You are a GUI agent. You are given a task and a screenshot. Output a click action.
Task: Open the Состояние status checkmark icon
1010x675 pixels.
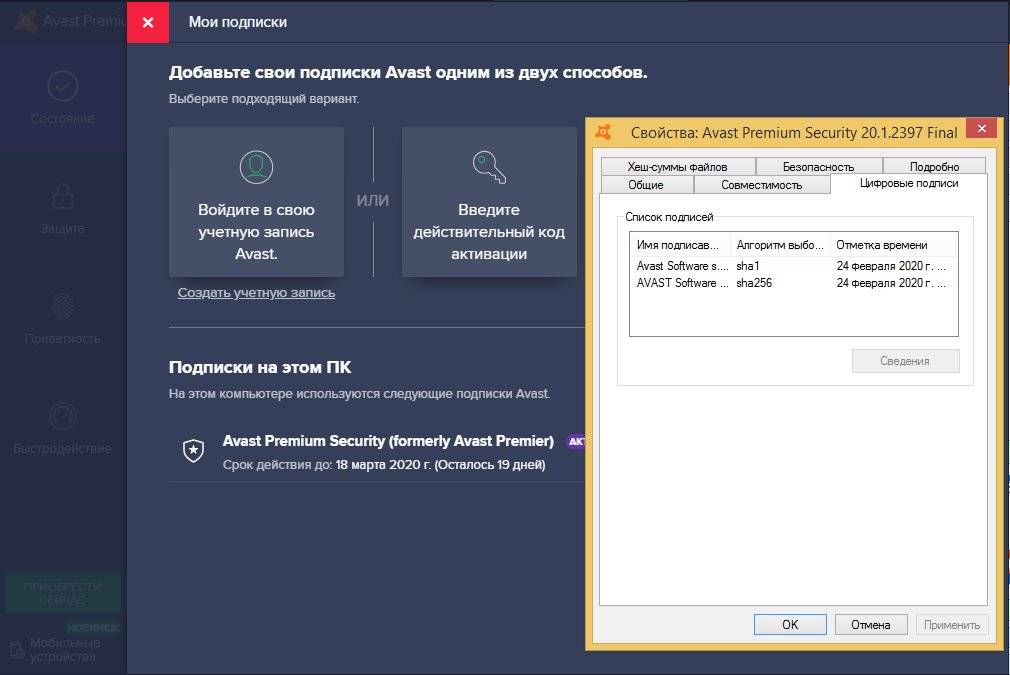tap(63, 86)
